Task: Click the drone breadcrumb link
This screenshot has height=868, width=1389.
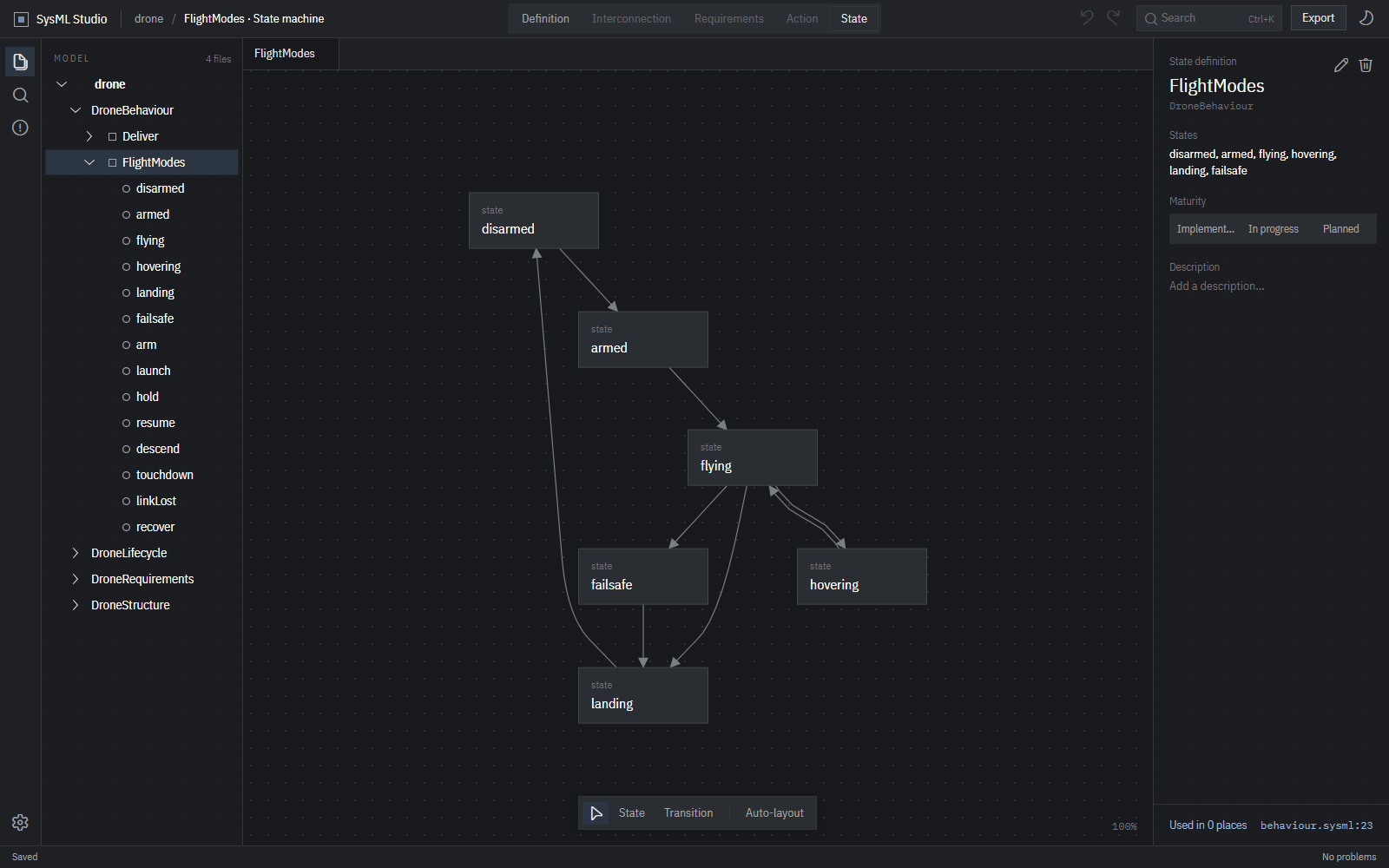Action: [148, 19]
